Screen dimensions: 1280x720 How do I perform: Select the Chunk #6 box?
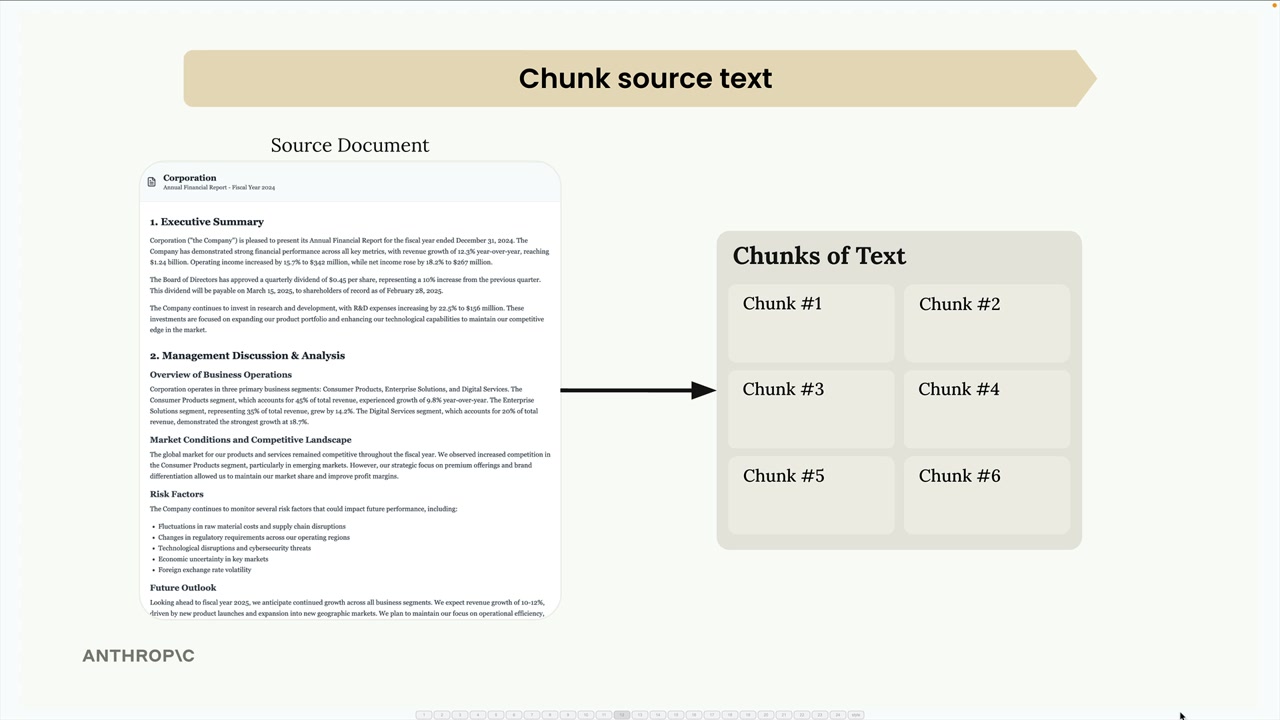[x=986, y=494]
